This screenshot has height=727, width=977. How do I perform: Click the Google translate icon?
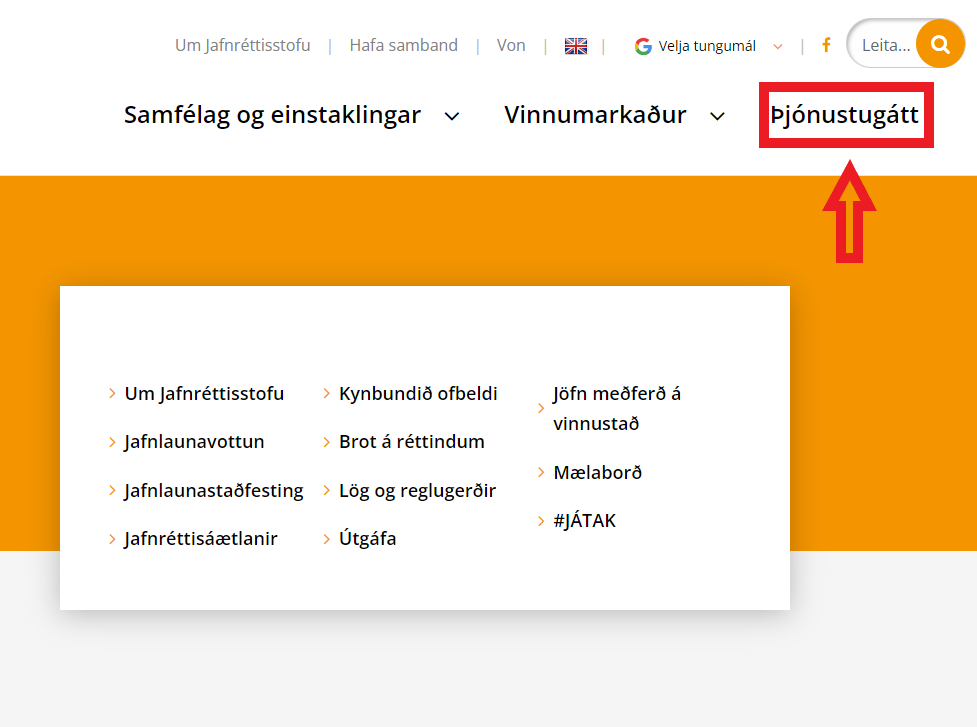[643, 45]
